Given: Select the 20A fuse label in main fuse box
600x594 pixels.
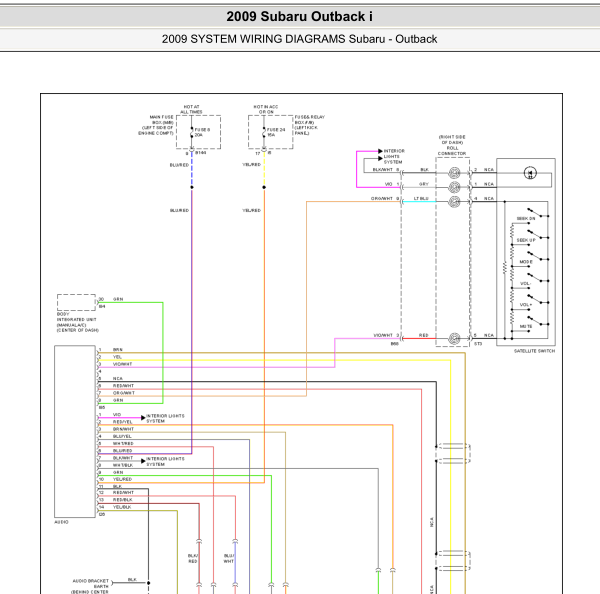Looking at the screenshot, I should [x=199, y=135].
